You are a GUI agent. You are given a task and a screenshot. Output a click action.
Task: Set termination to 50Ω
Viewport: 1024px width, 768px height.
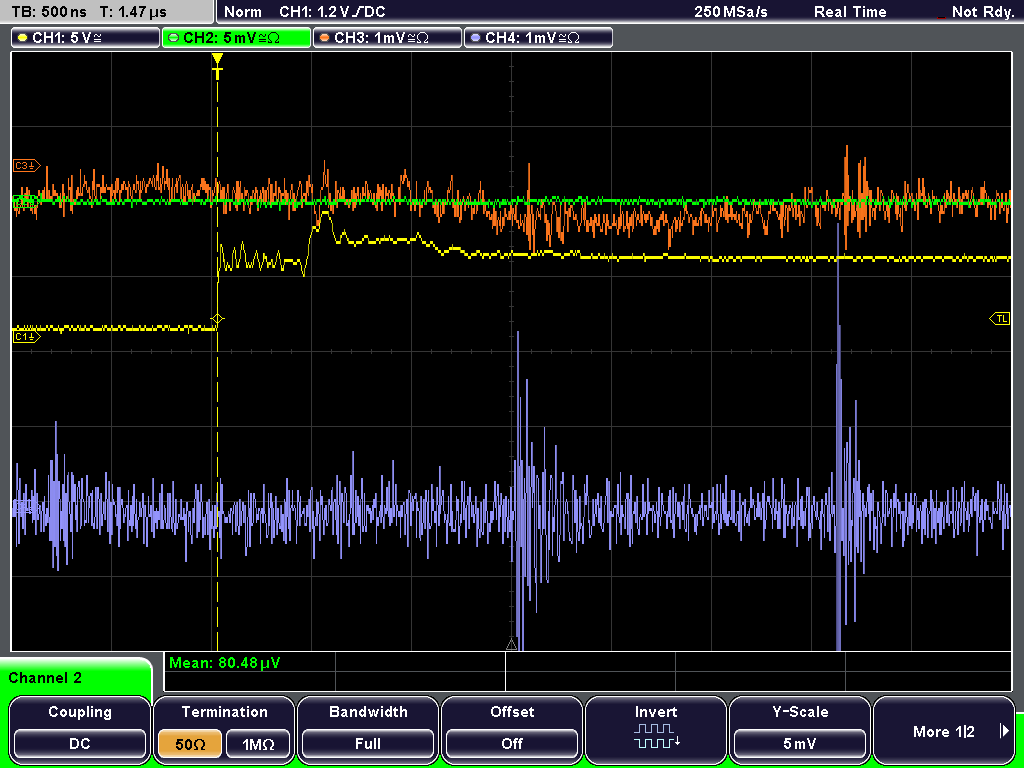(x=190, y=744)
